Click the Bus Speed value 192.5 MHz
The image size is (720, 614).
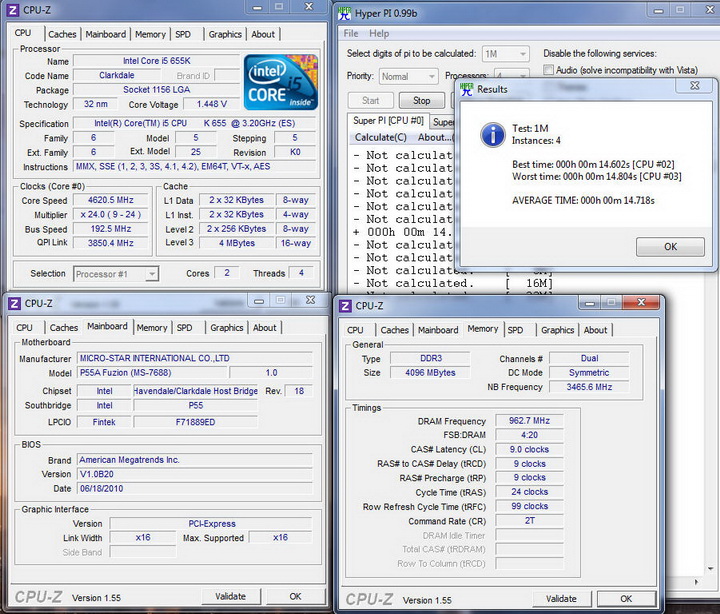pos(111,229)
